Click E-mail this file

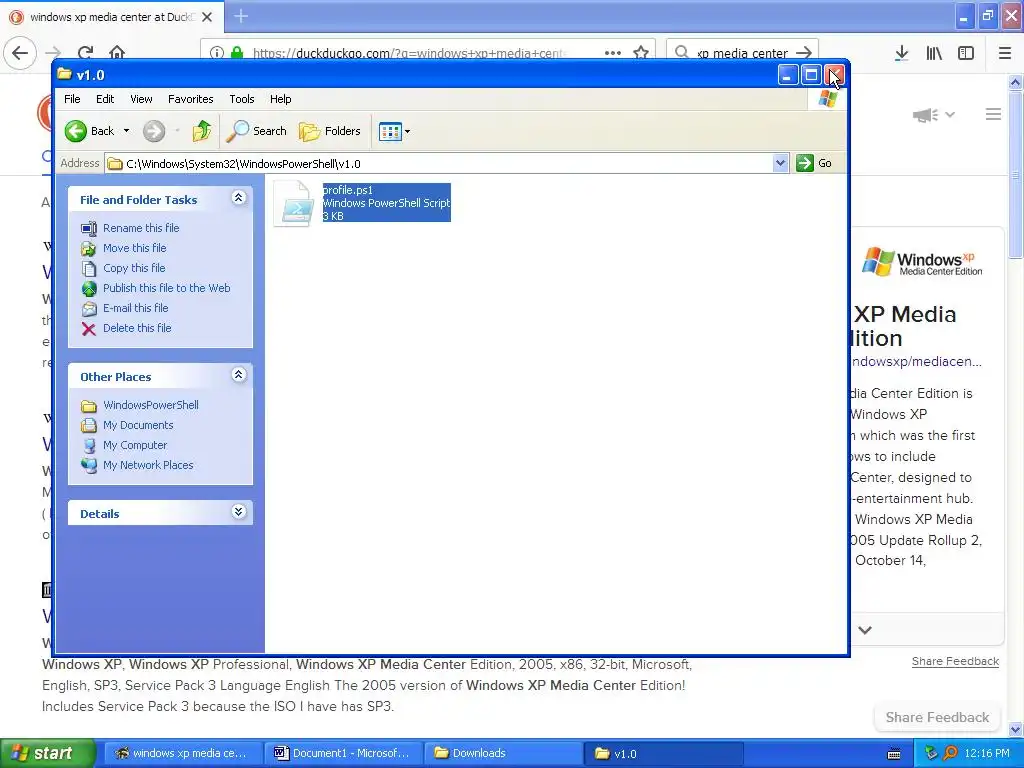[136, 308]
